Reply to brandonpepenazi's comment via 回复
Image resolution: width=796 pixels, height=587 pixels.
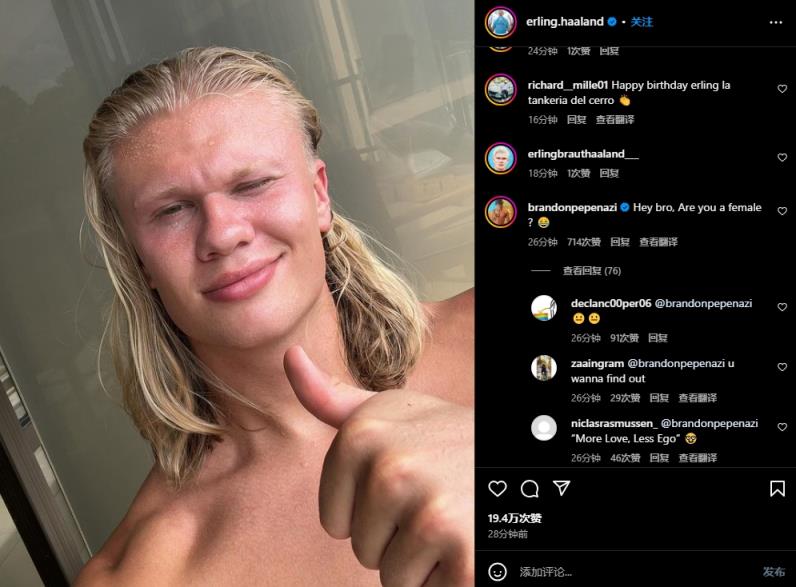pyautogui.click(x=619, y=242)
